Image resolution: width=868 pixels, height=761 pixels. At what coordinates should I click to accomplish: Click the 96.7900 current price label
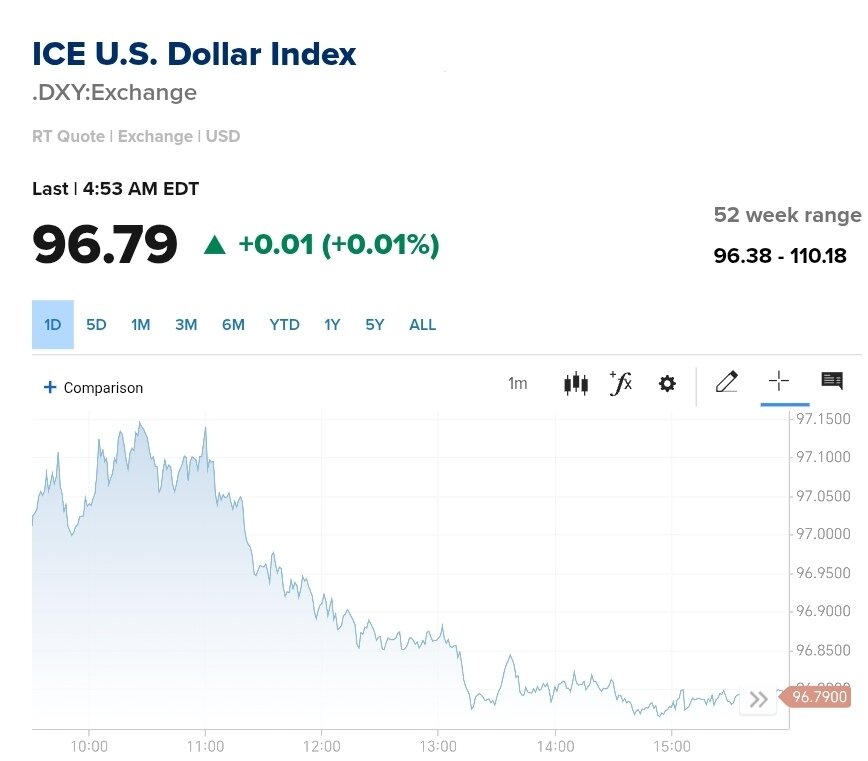click(x=819, y=697)
